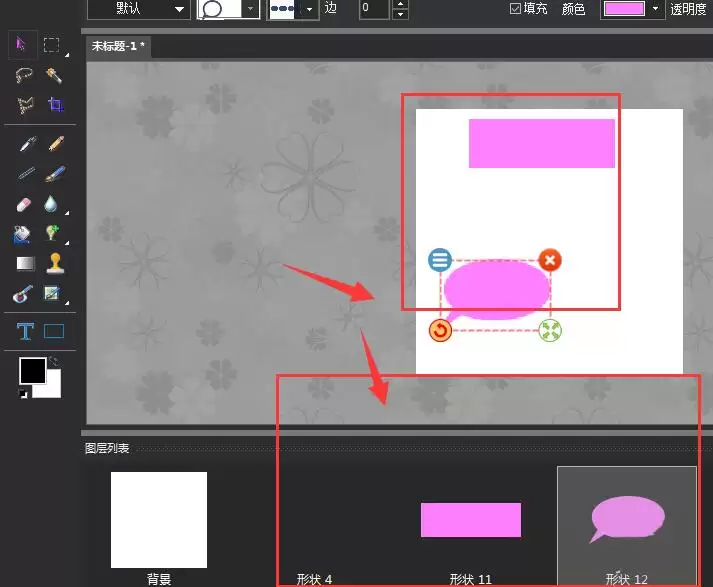Select the 形状 11 layer thumbnail
Screen dimensions: 713x587
pos(470,520)
